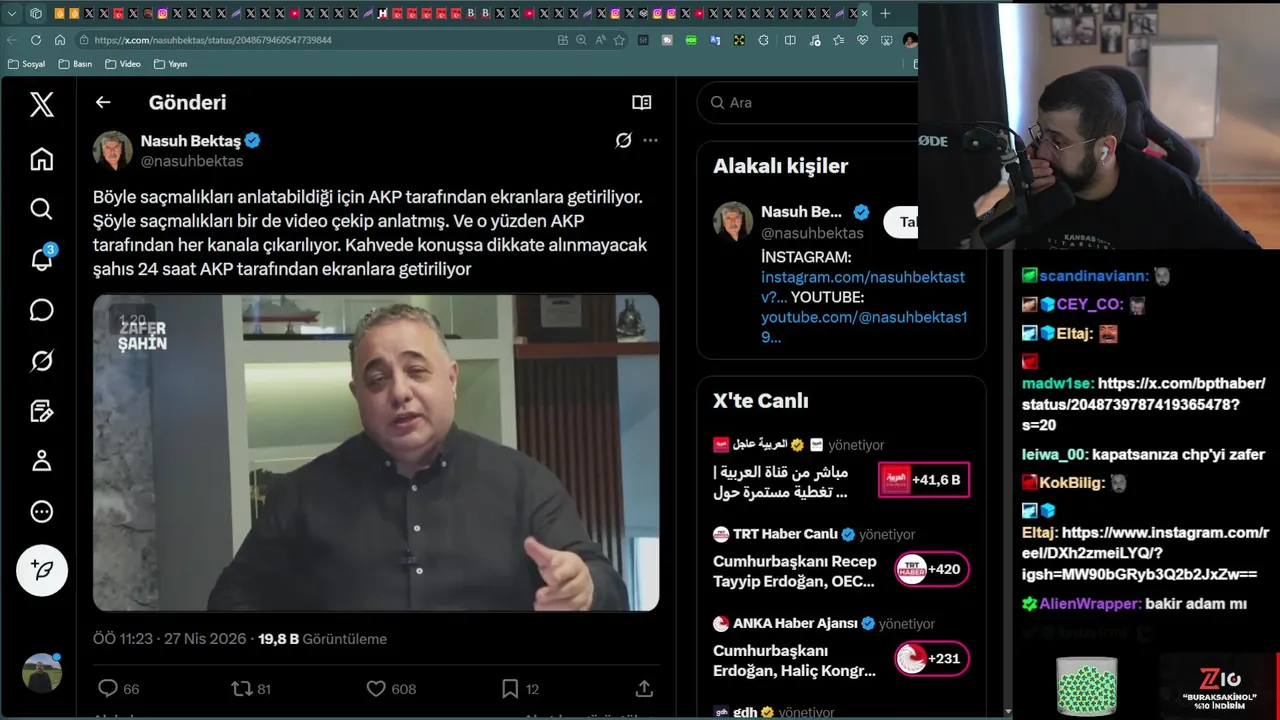Go back with the Gönderi arrow
Viewport: 1280px width, 720px height.
point(103,102)
